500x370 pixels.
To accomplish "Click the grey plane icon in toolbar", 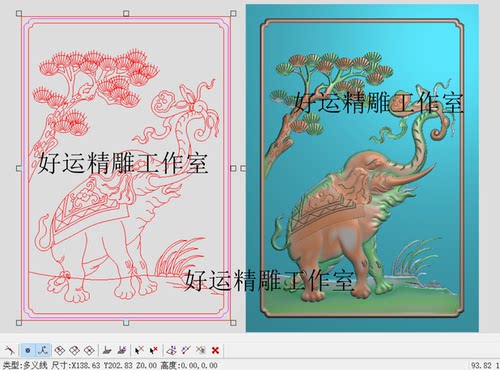I will (x=107, y=350).
